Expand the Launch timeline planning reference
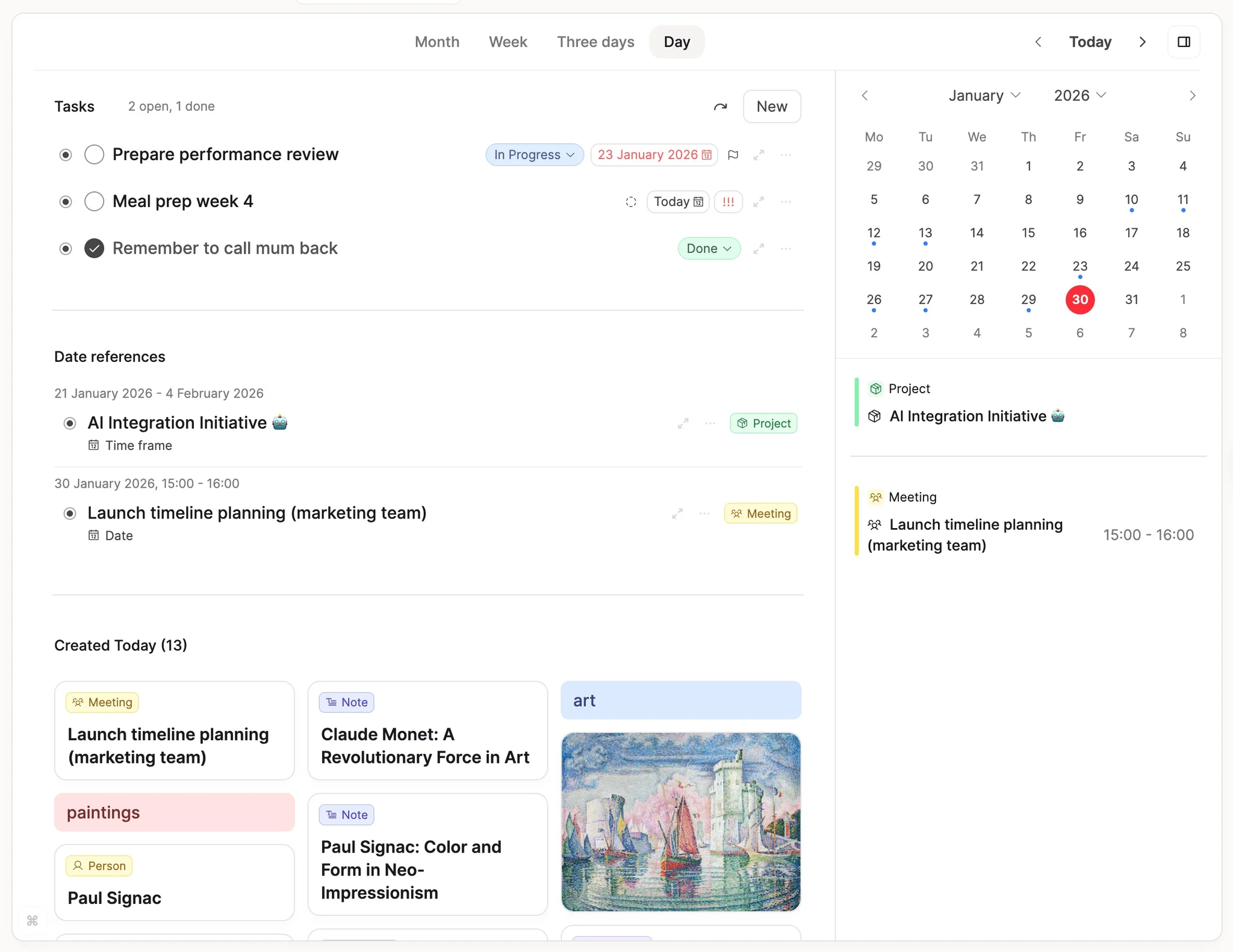The image size is (1233, 952). [677, 514]
